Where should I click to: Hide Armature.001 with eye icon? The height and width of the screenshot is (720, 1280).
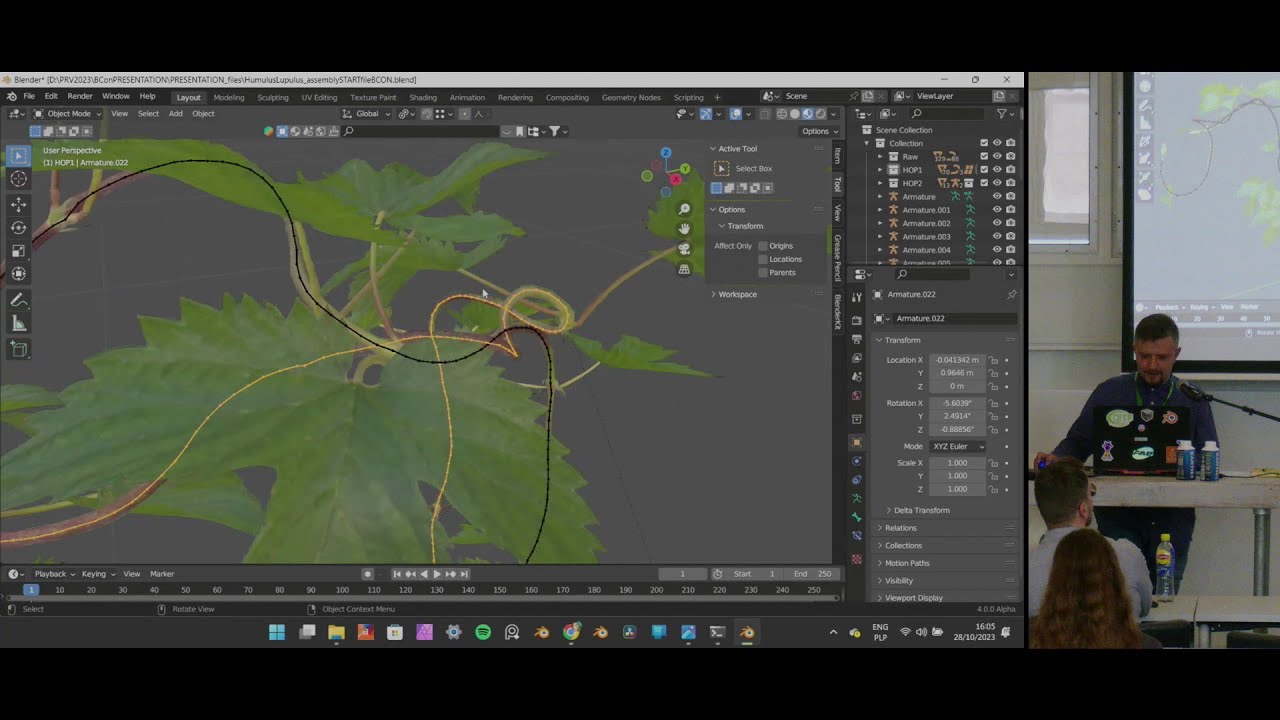click(997, 210)
